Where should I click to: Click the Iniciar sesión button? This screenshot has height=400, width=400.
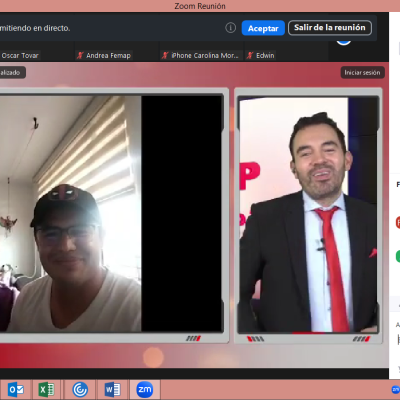coord(362,72)
